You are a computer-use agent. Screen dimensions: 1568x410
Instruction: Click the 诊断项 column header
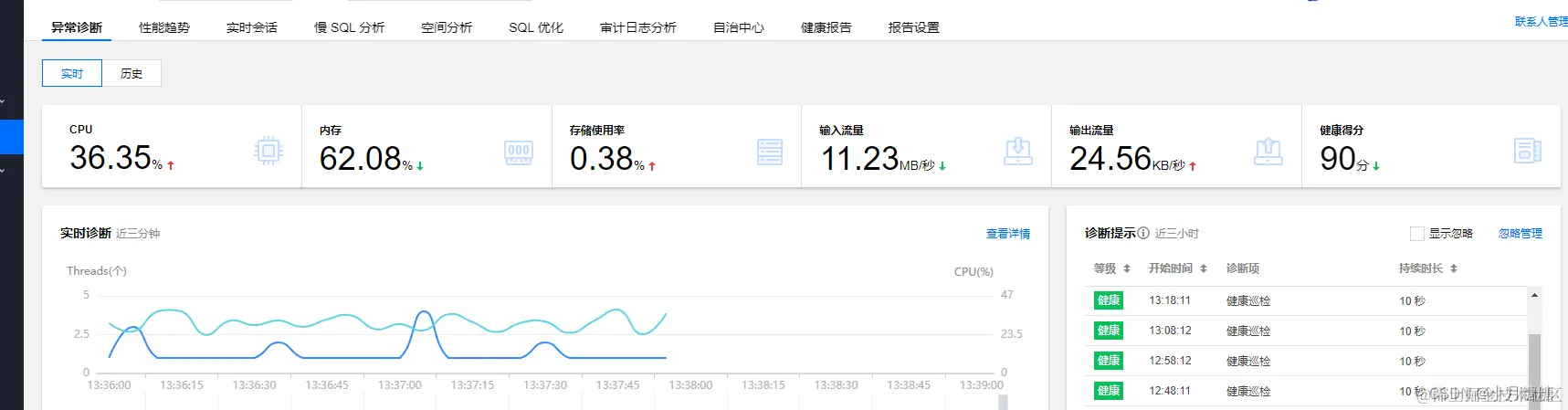(1243, 268)
